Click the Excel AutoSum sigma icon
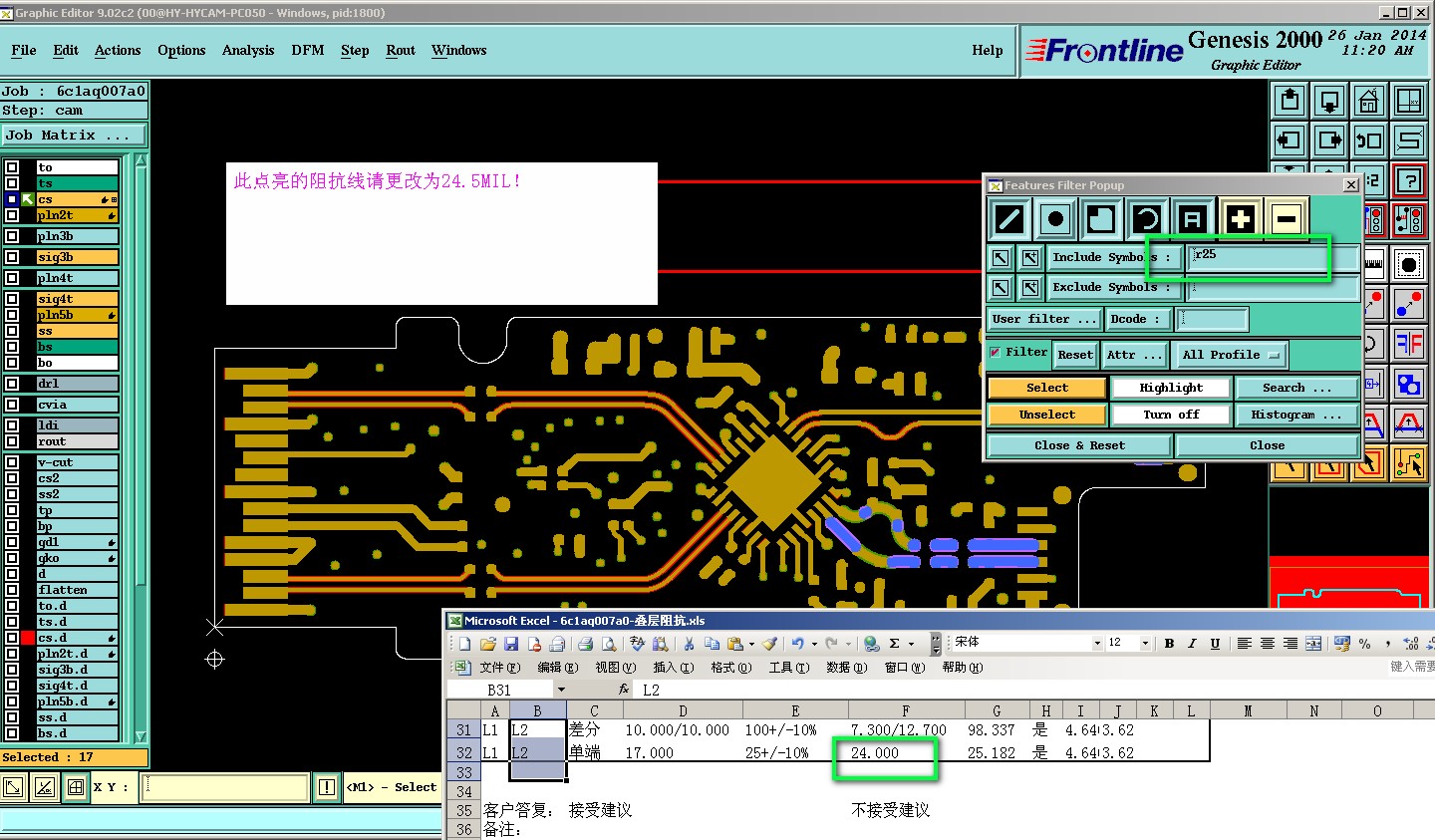Screen dimensions: 1435x840 (x=894, y=644)
